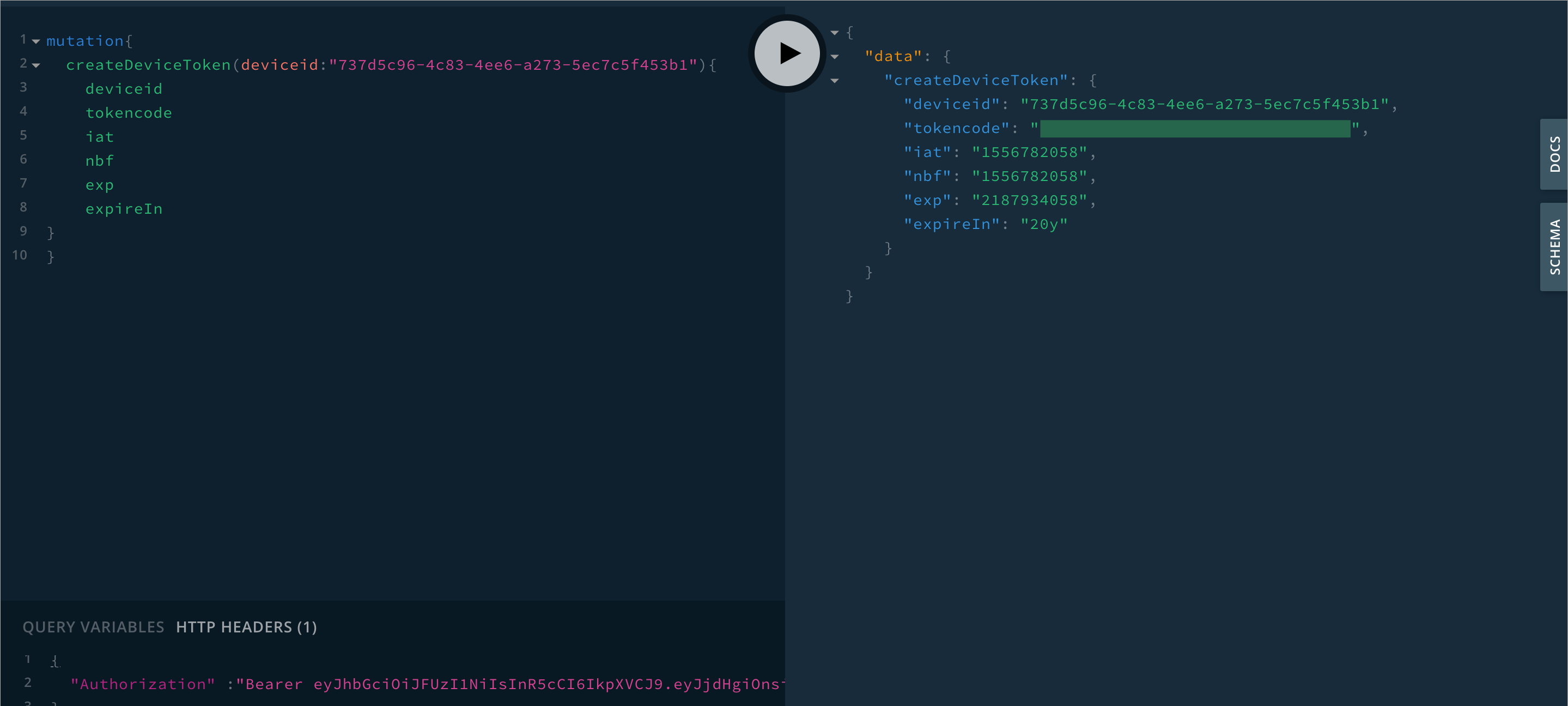
Task: Click the exp value "2187934058"
Action: 1029,201
